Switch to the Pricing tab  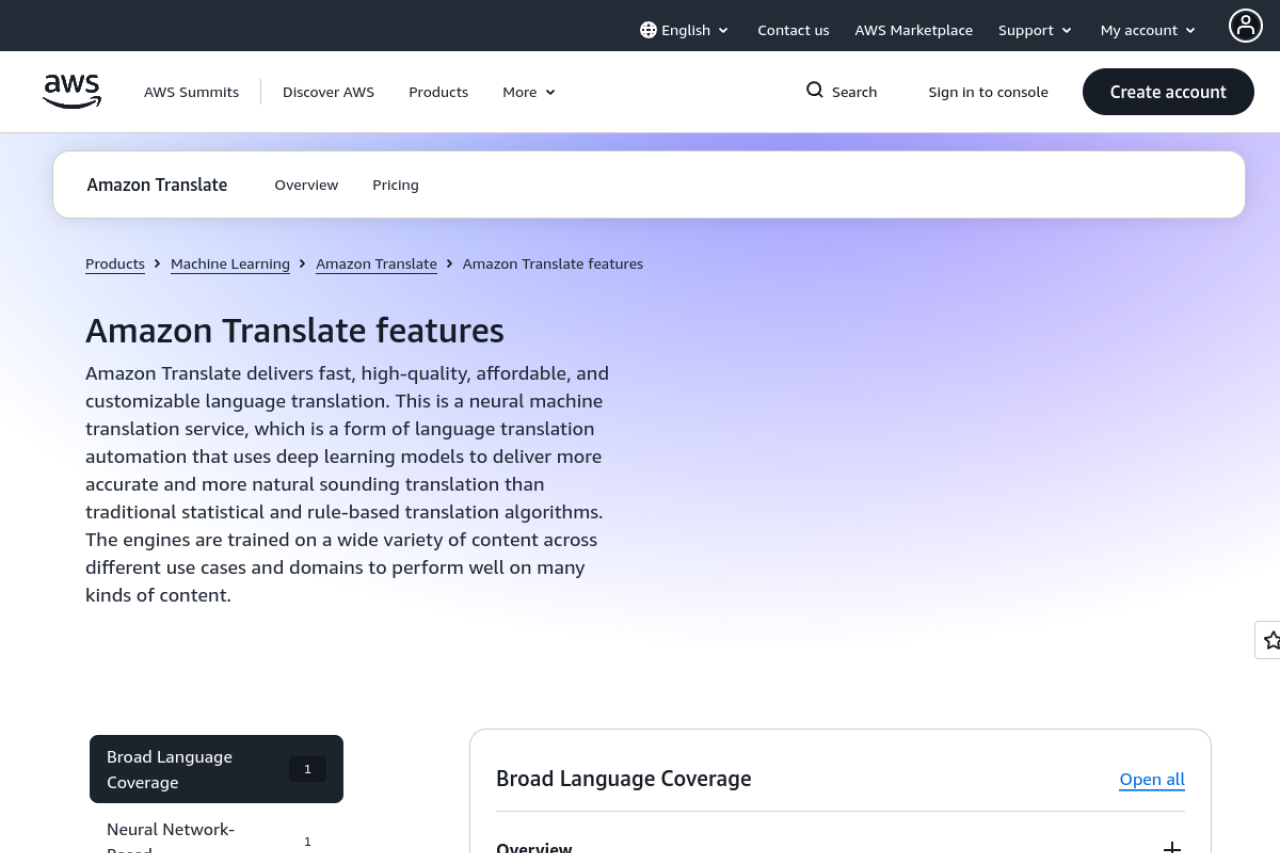pos(395,185)
